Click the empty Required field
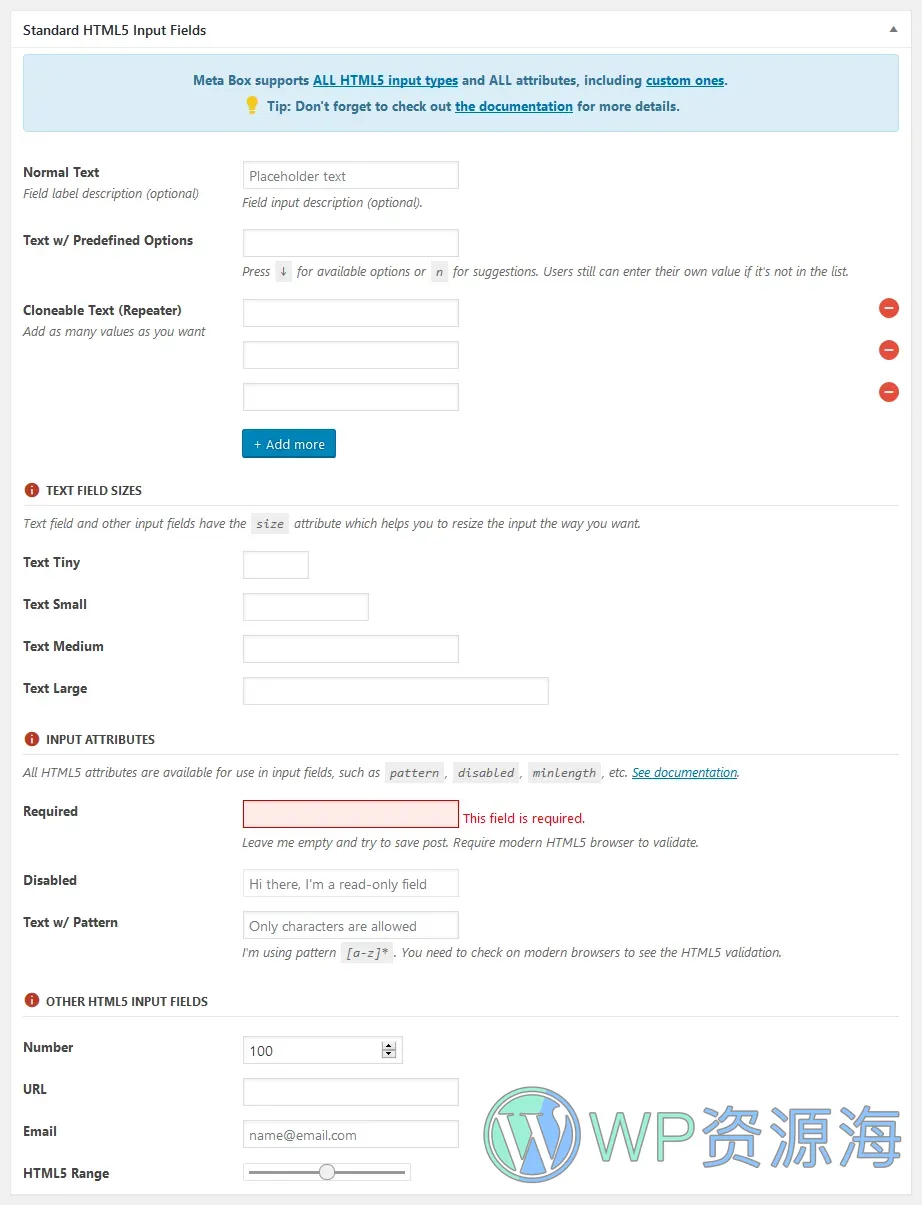The width and height of the screenshot is (922, 1205). click(x=350, y=814)
